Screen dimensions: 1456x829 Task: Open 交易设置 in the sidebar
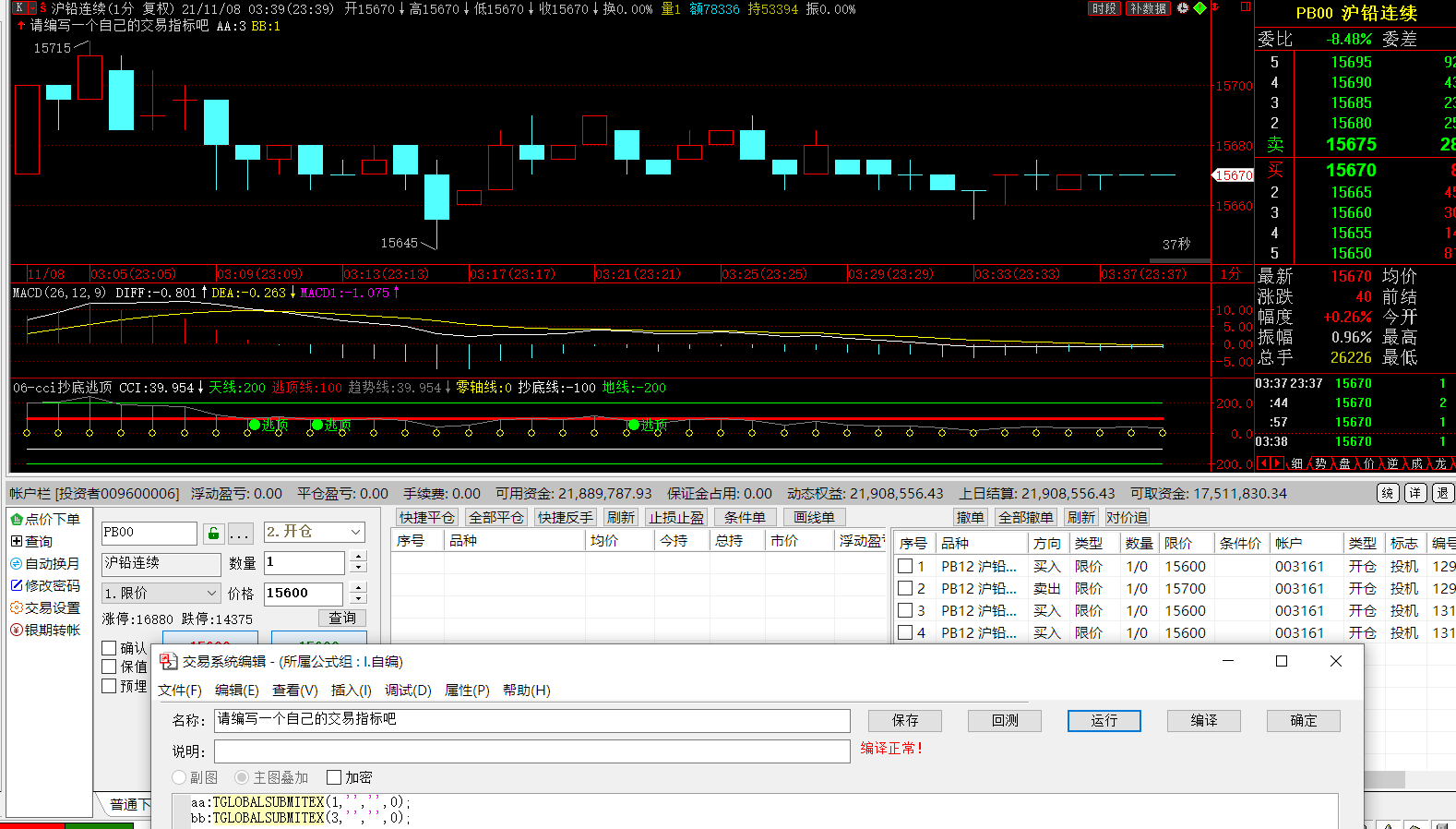44,607
